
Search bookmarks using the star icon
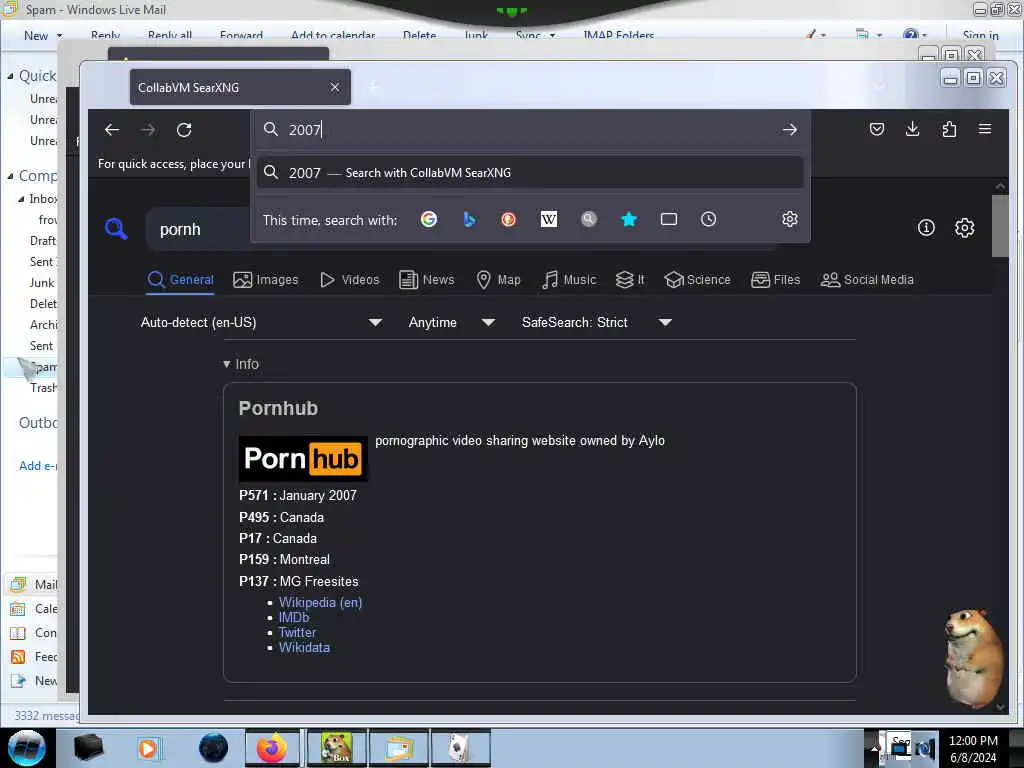pos(629,219)
